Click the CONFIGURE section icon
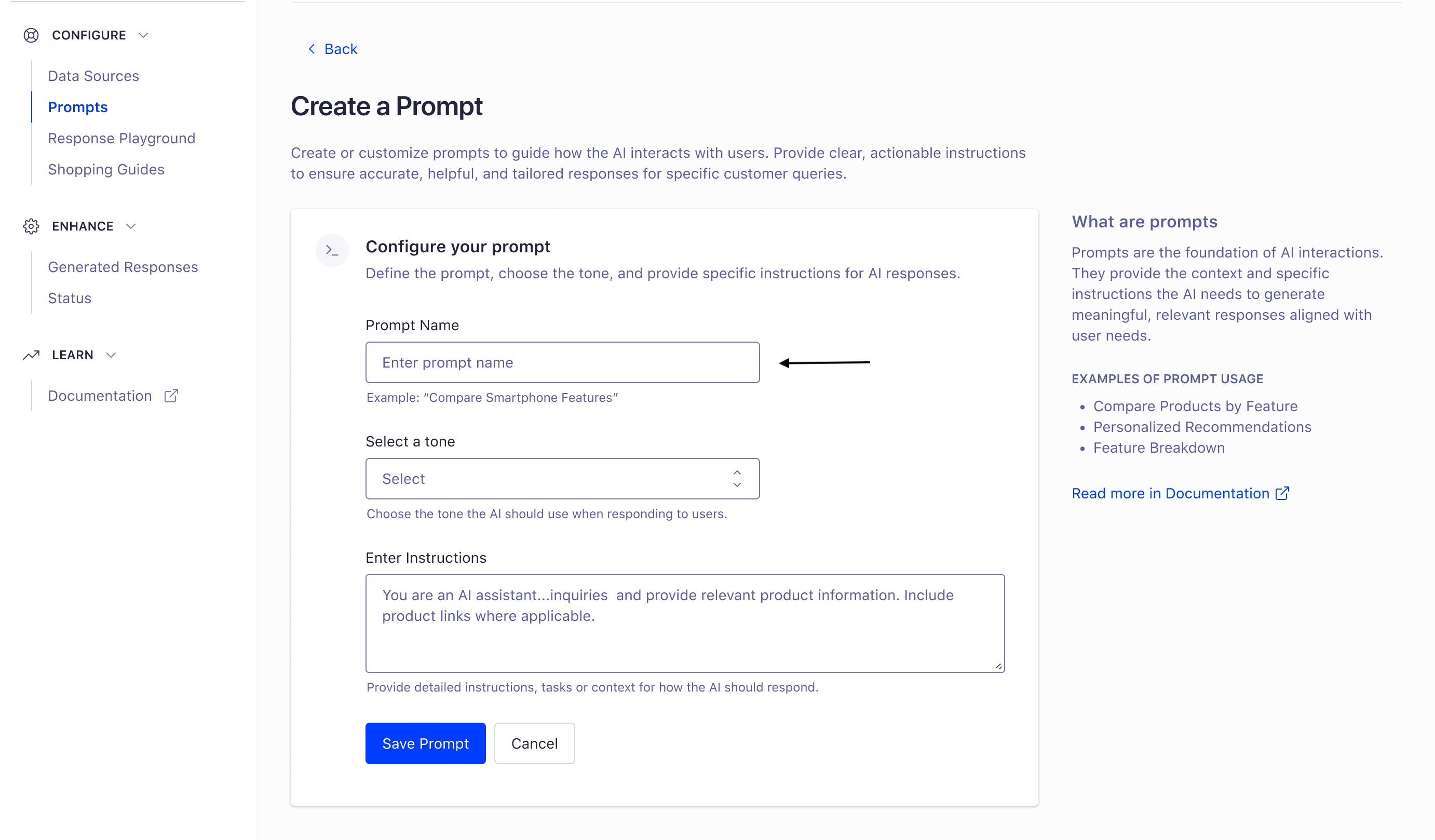 (x=31, y=35)
